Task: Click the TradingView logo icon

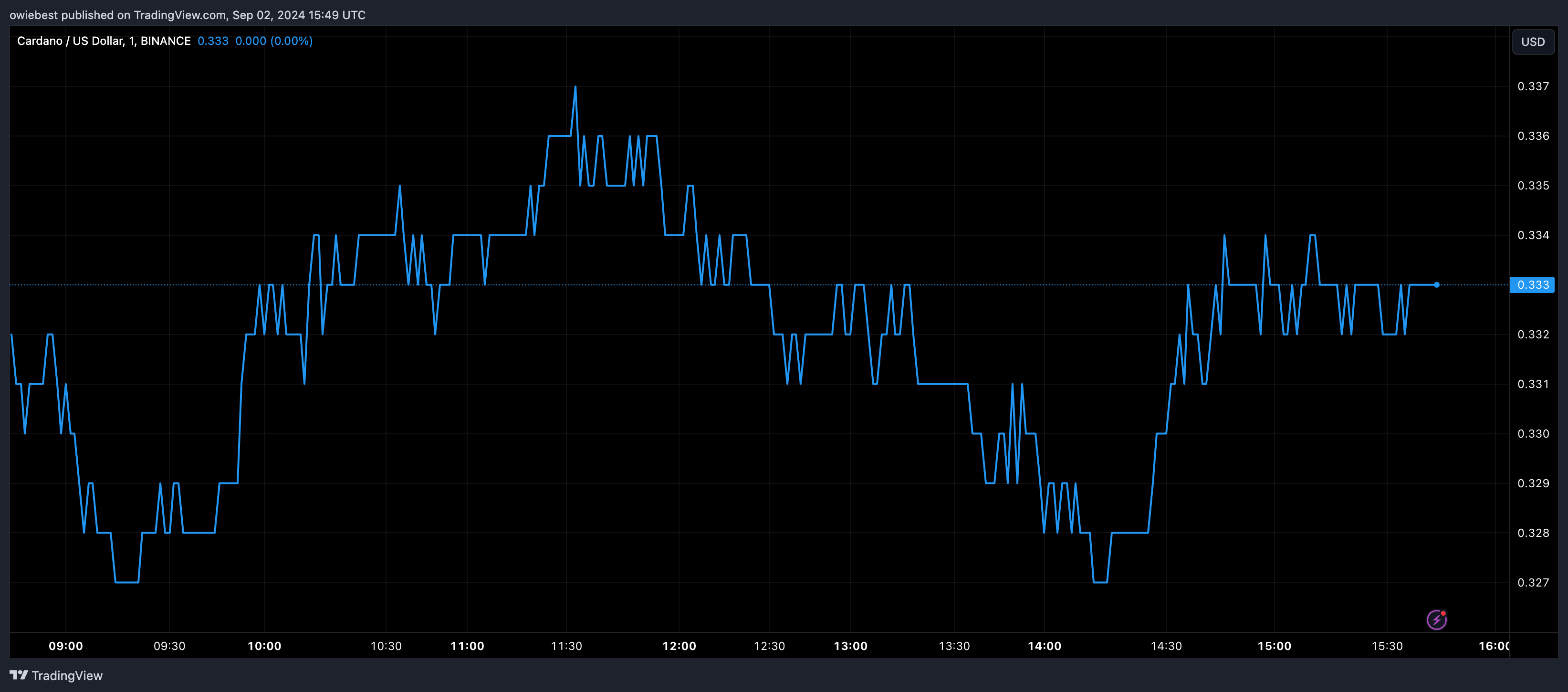Action: pos(19,675)
